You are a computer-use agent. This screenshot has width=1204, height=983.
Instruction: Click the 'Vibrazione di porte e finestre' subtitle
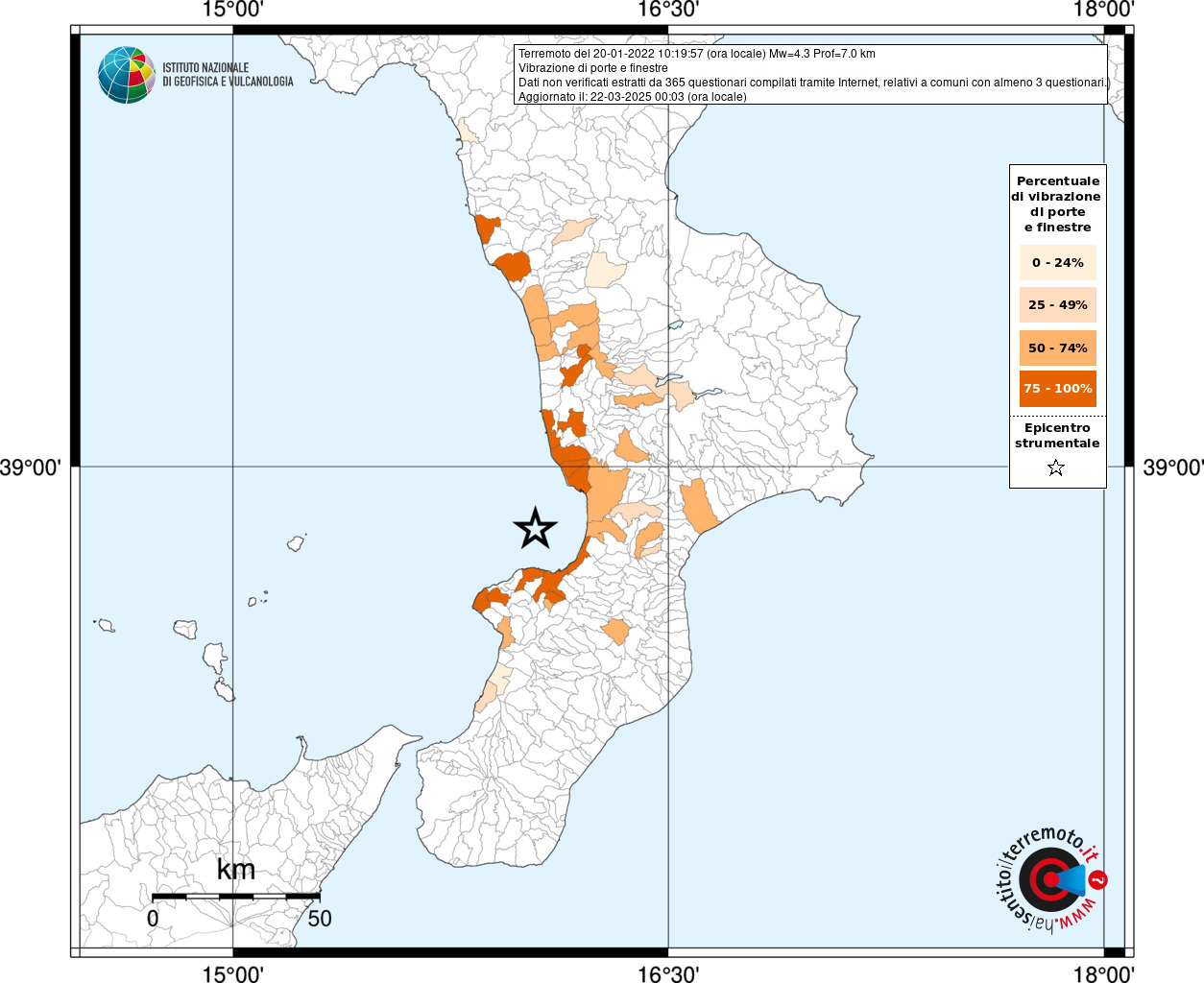pos(593,68)
